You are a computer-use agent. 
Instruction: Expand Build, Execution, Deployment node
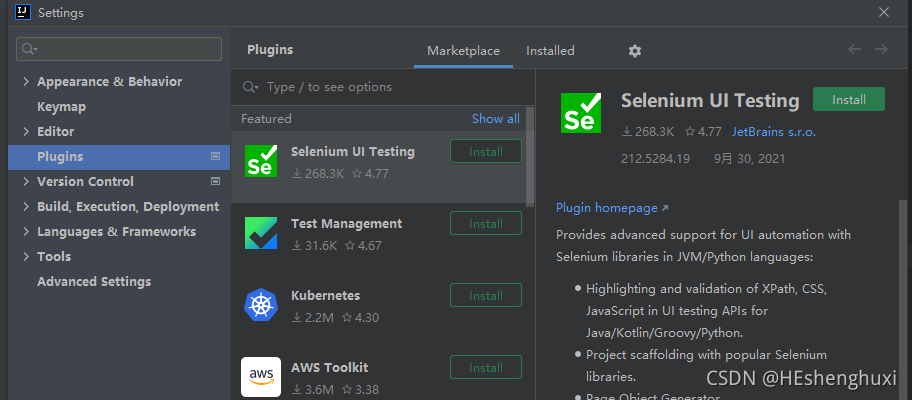click(x=26, y=206)
